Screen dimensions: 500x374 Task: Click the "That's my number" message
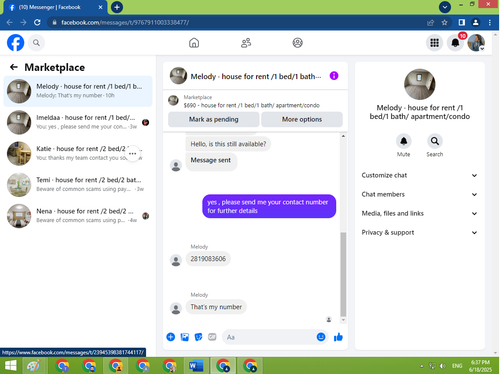(216, 307)
